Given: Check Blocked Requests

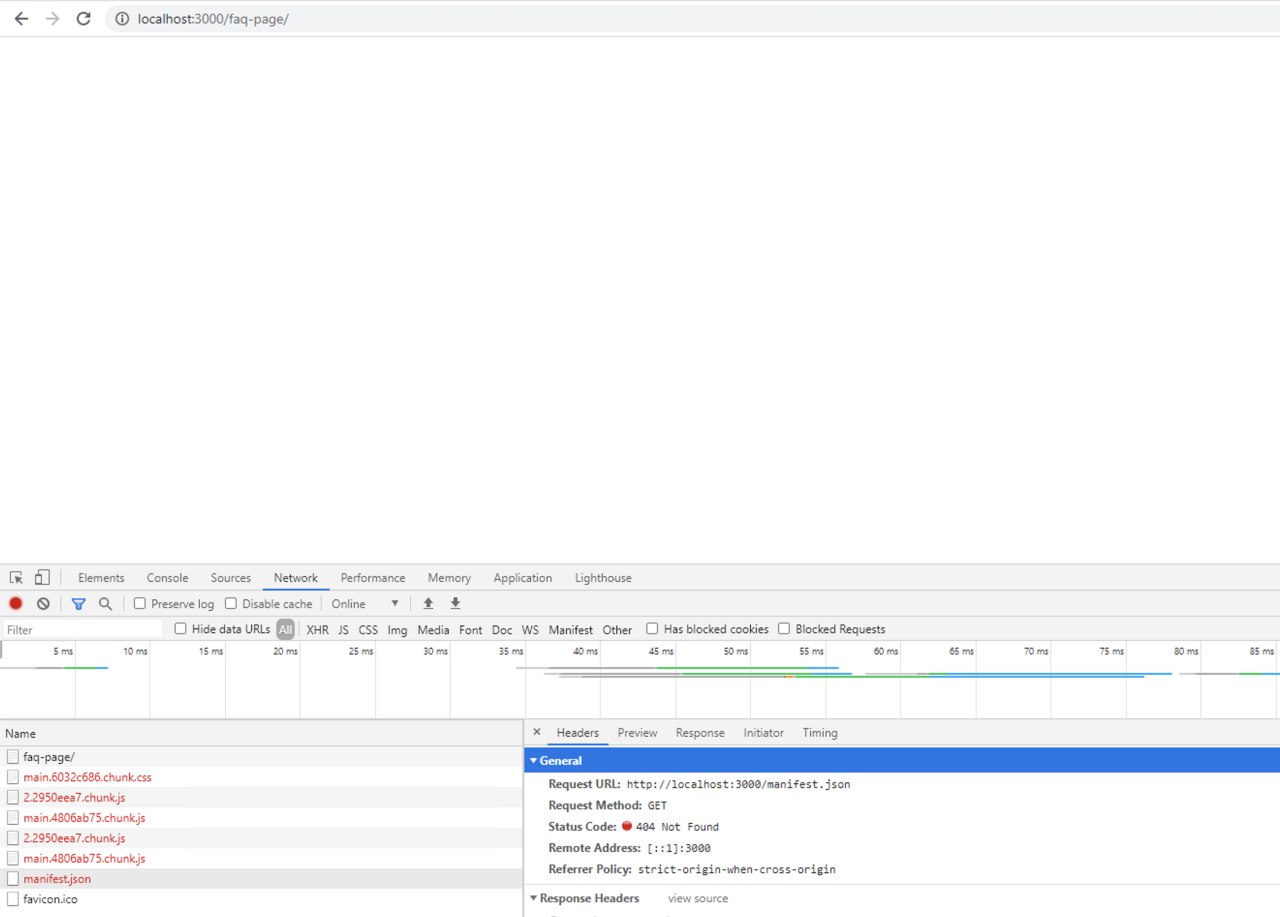Looking at the screenshot, I should pos(784,629).
